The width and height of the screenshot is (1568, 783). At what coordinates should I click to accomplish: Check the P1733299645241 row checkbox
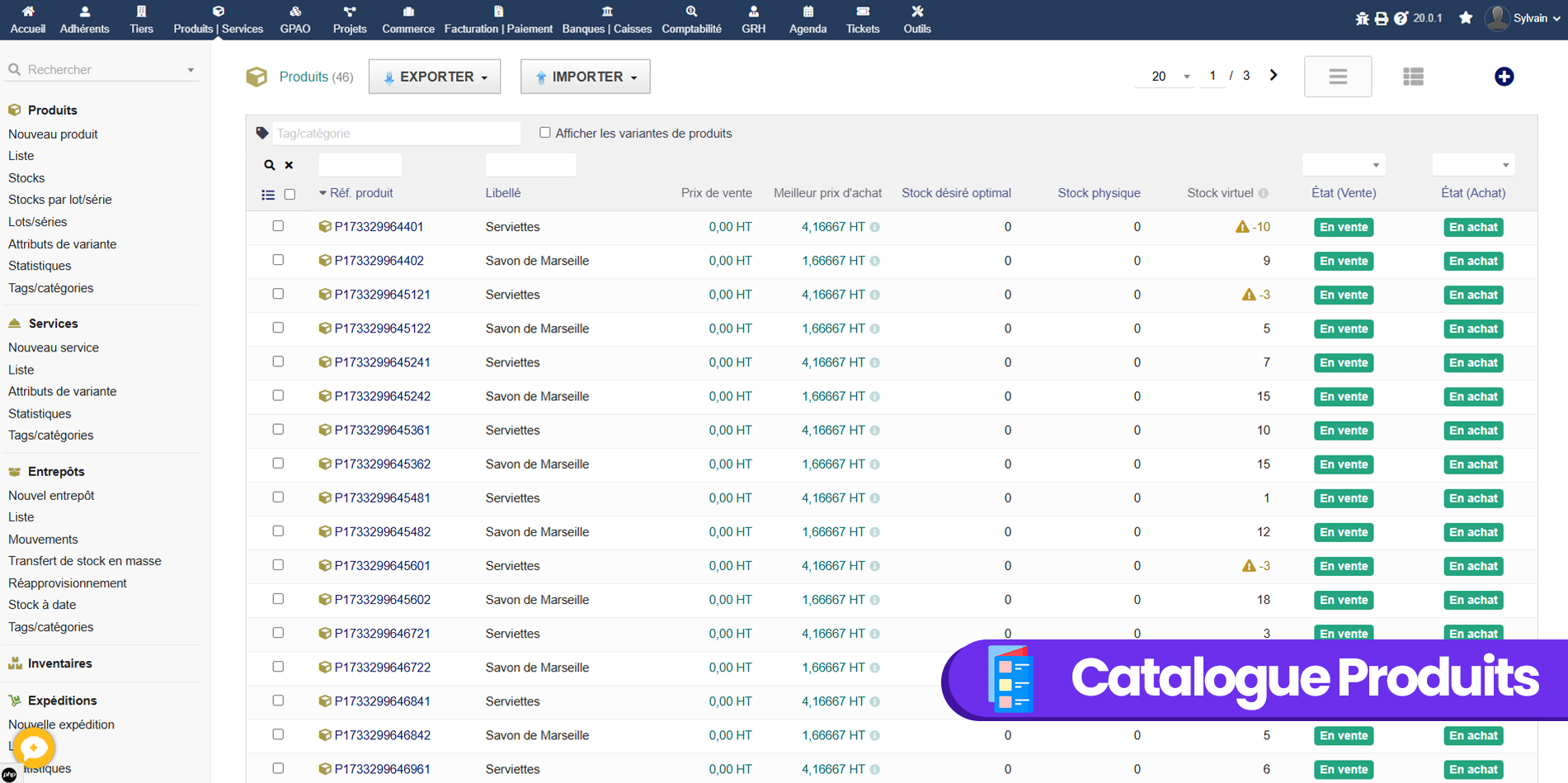tap(278, 361)
